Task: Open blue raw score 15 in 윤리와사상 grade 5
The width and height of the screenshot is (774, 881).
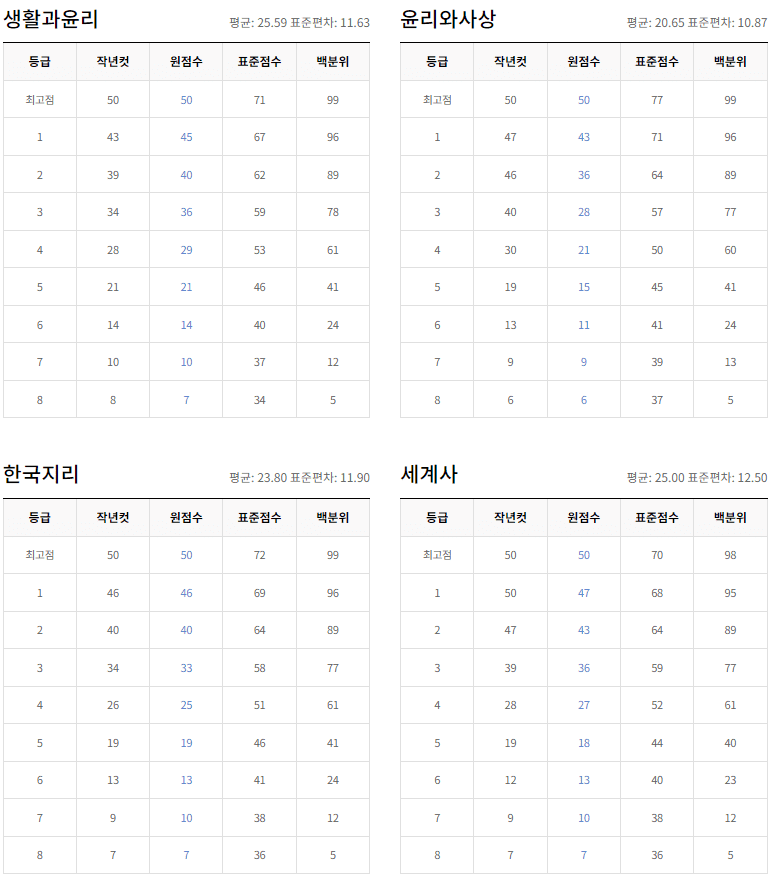Action: (584, 287)
